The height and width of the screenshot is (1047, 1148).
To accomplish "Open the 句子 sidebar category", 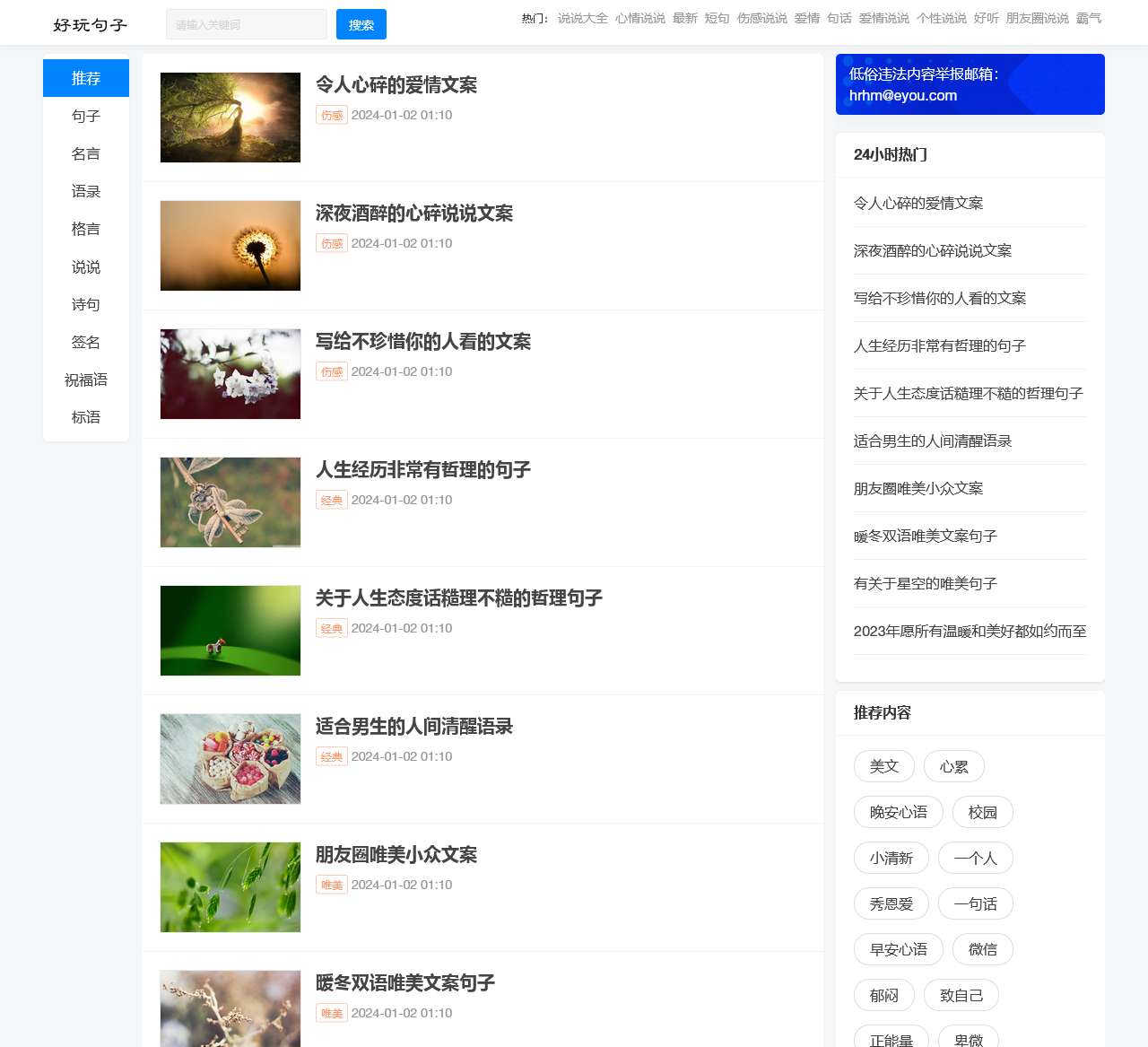I will click(85, 116).
